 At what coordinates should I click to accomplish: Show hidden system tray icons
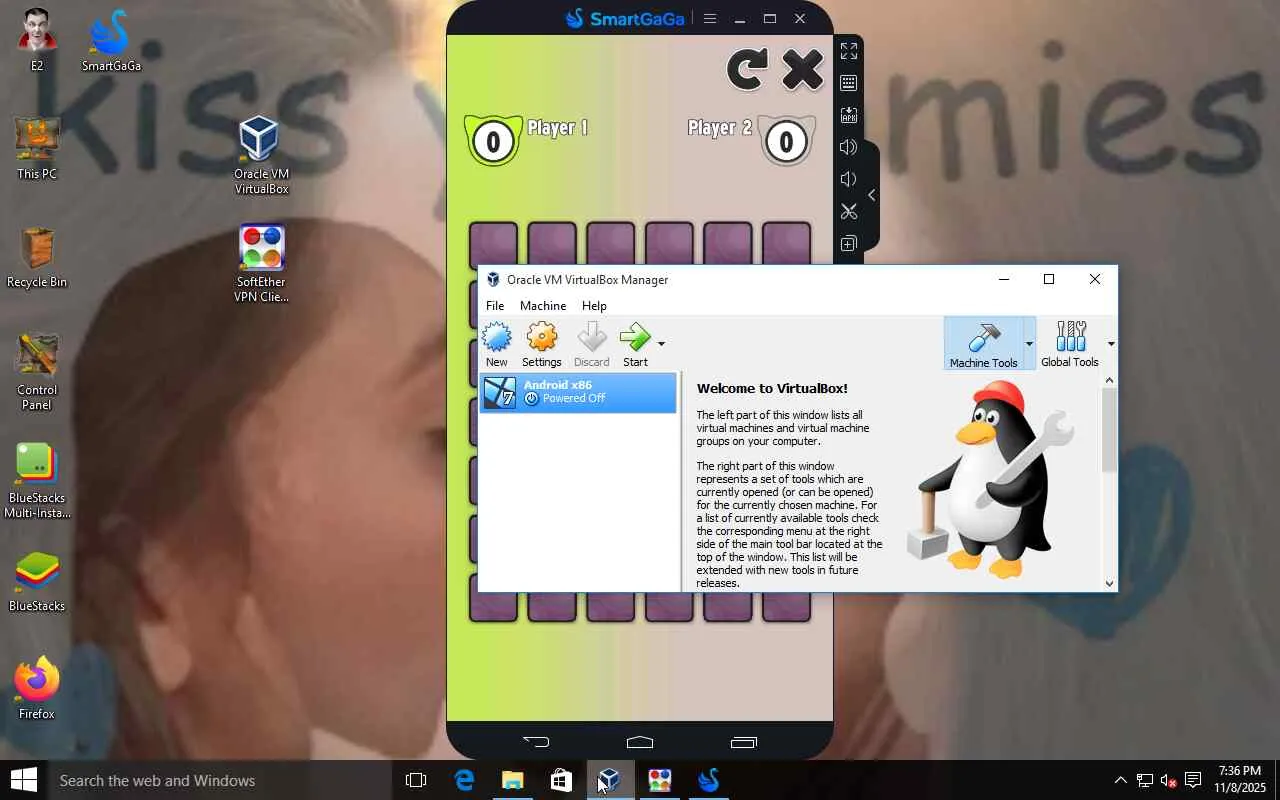pos(1120,780)
